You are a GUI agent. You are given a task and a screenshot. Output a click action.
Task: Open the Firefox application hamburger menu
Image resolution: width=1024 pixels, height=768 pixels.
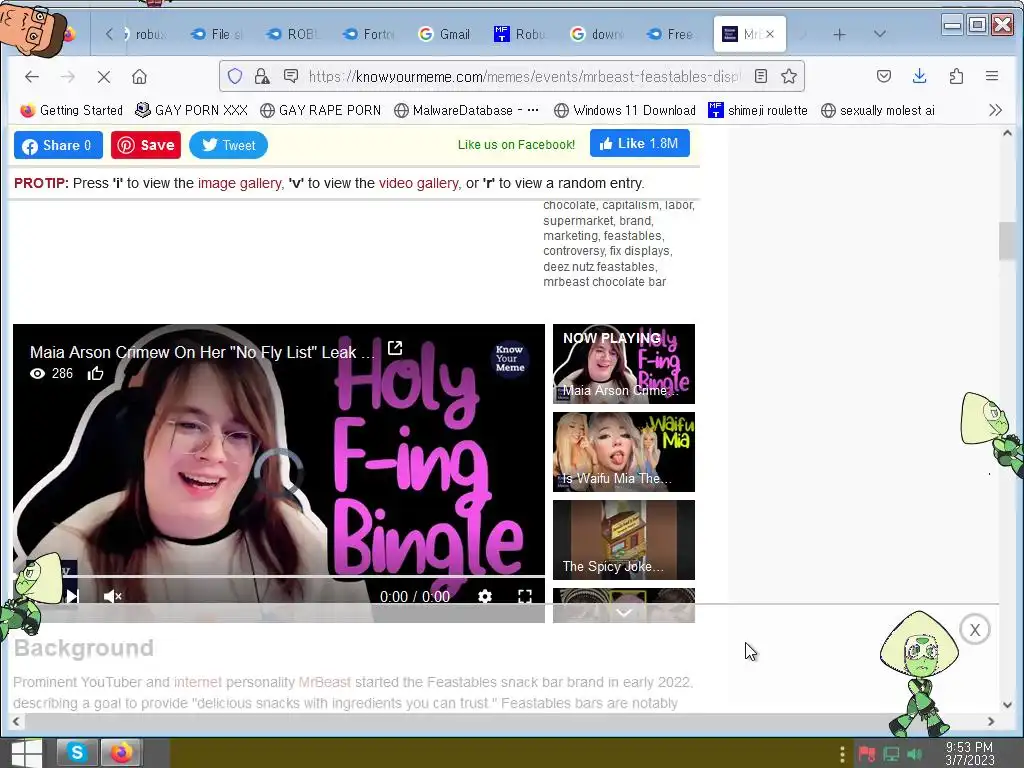992,76
